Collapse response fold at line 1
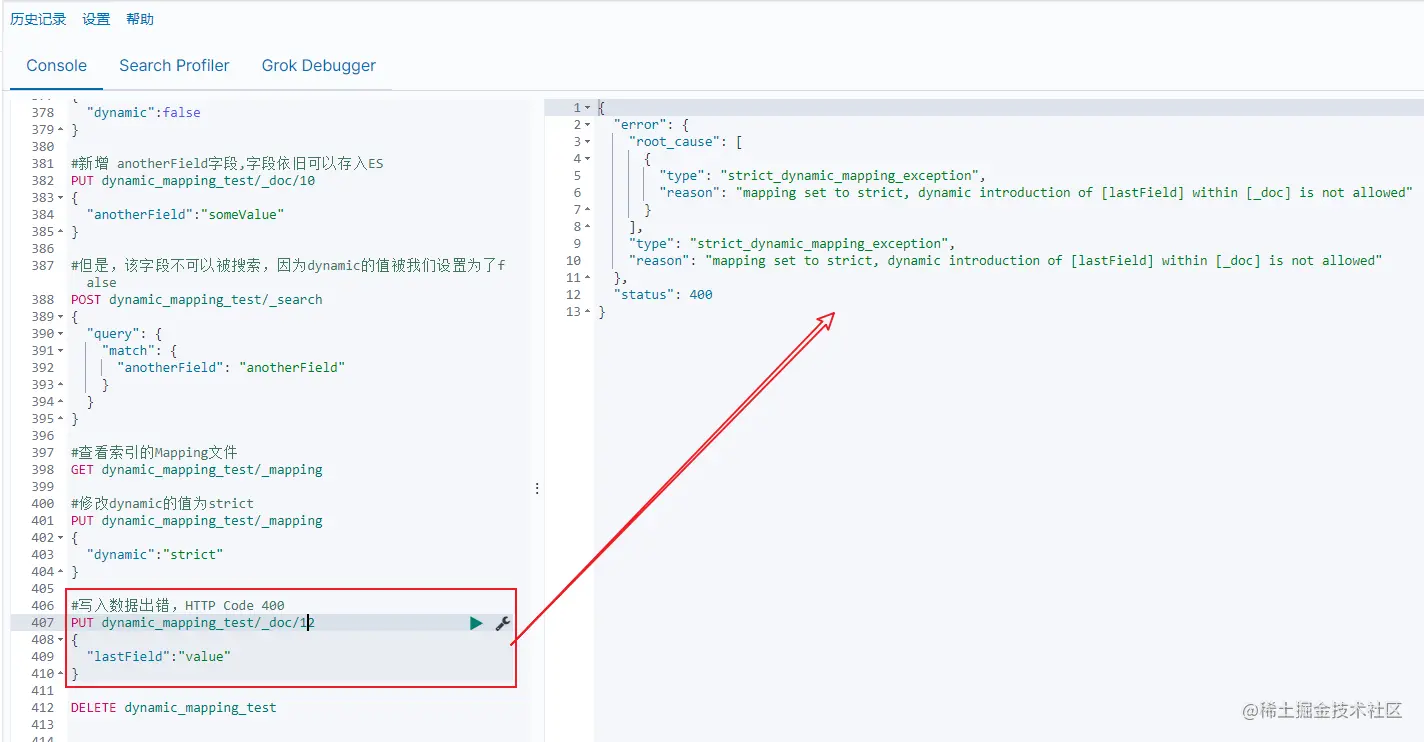The image size is (1424, 742). (x=587, y=108)
